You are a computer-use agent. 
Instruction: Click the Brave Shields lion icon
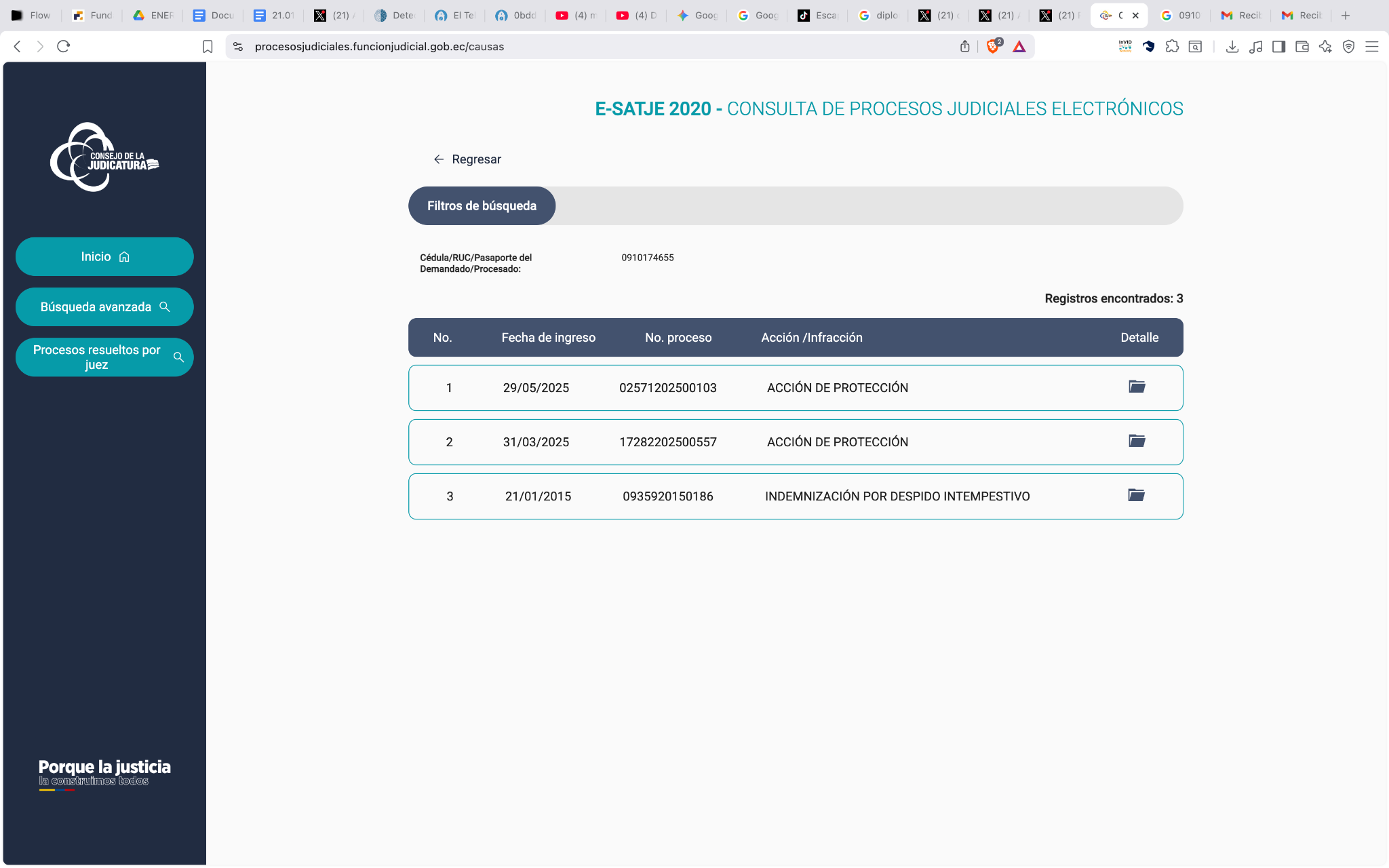993,46
